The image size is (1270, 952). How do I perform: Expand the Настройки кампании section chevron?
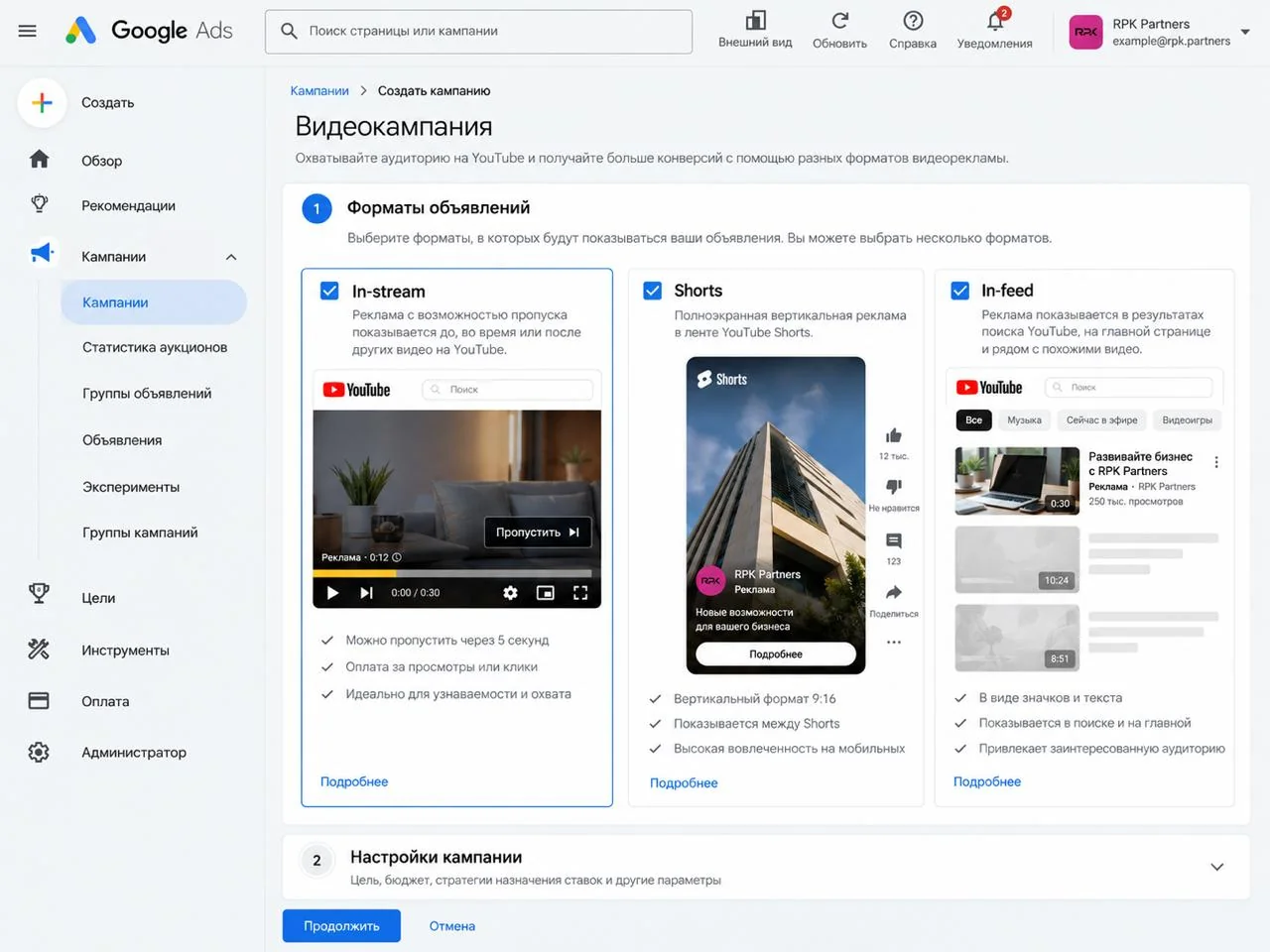tap(1216, 867)
